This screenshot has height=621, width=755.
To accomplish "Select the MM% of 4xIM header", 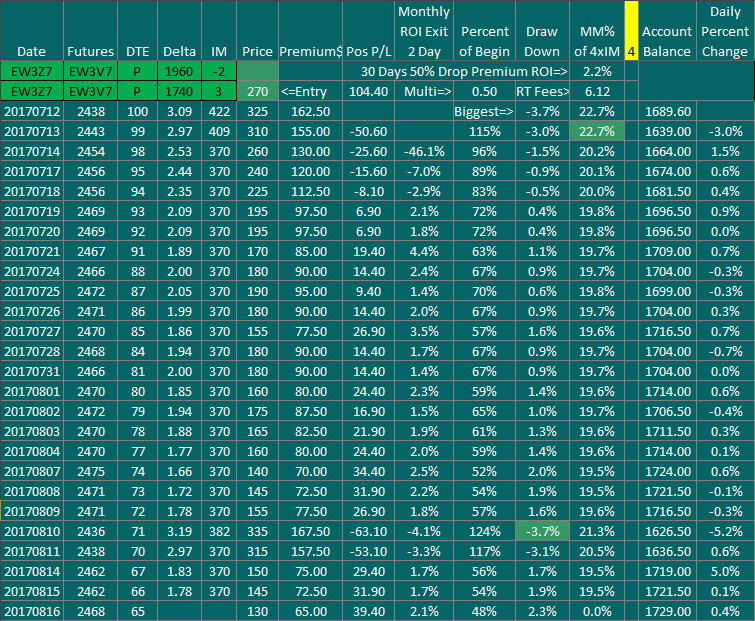I will (x=597, y=31).
